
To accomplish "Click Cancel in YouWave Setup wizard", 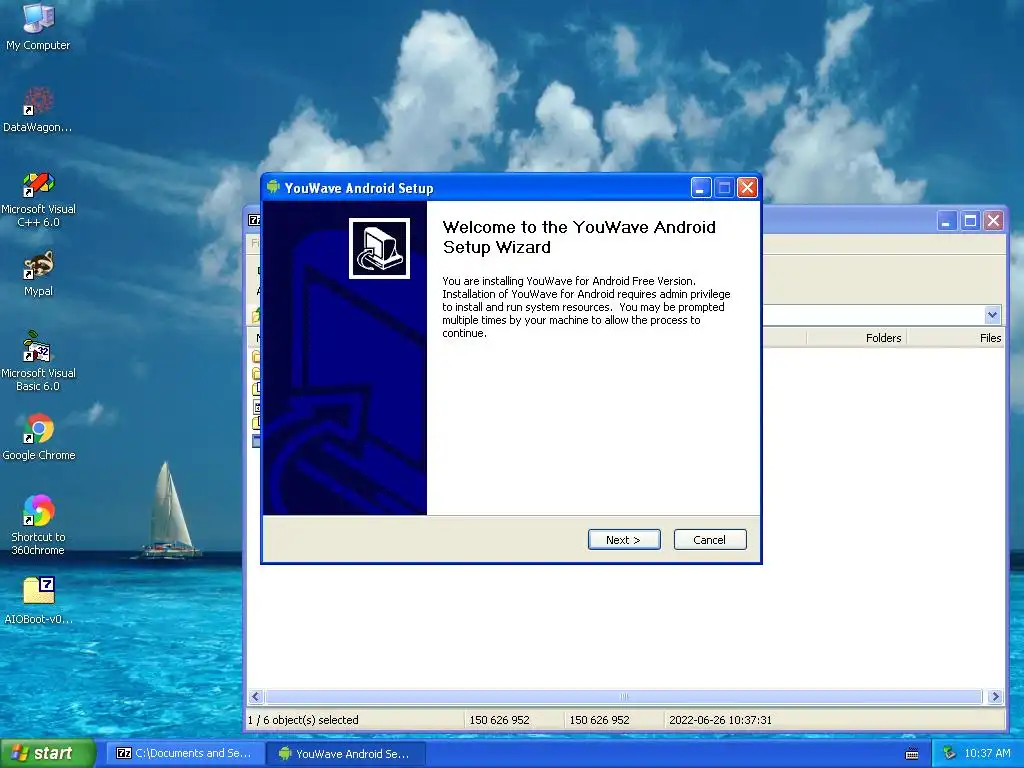I will 710,539.
